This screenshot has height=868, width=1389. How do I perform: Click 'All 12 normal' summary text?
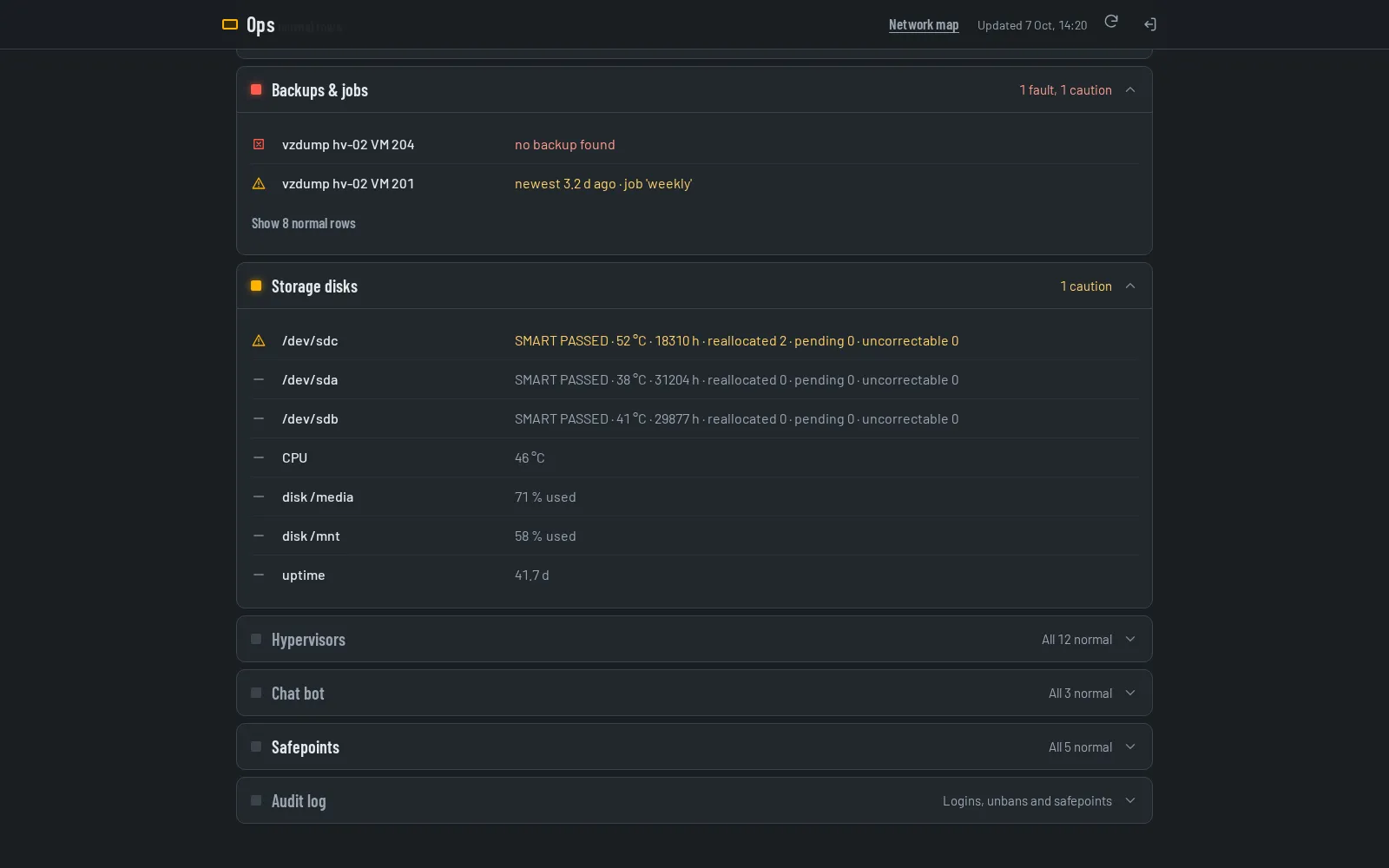tap(1076, 640)
